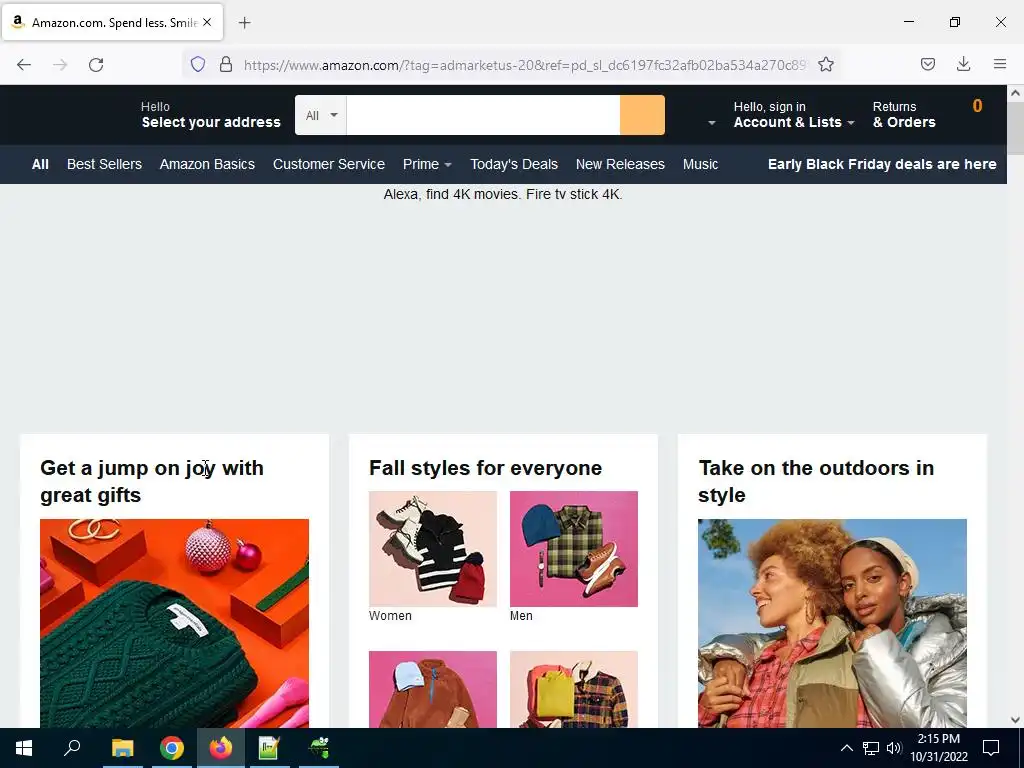Bookmark this page with the star icon

click(x=825, y=64)
